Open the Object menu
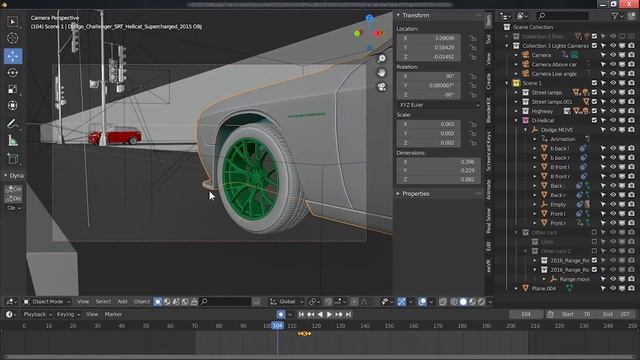The image size is (640, 360). point(142,302)
